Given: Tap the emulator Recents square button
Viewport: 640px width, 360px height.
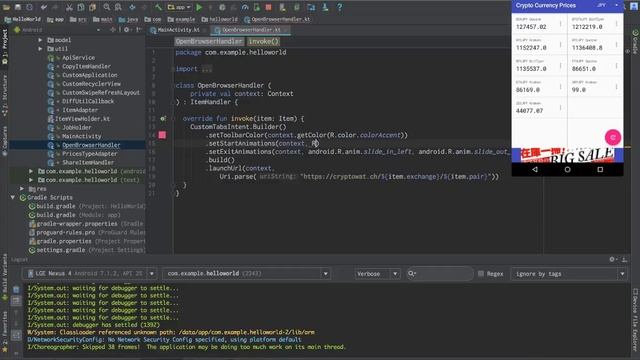Looking at the screenshot, I should [x=600, y=169].
